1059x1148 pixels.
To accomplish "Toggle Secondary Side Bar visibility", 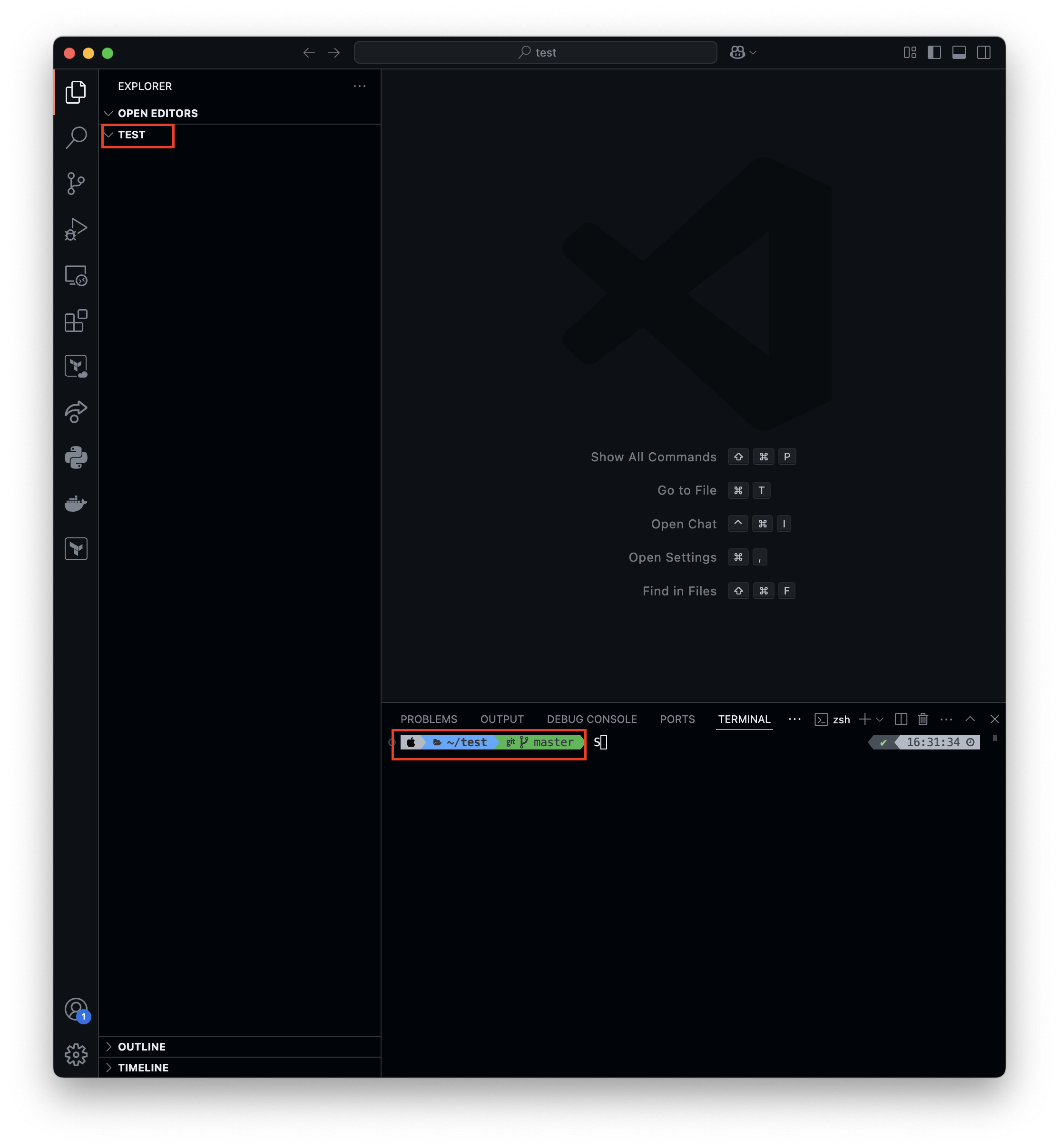I will [x=984, y=53].
